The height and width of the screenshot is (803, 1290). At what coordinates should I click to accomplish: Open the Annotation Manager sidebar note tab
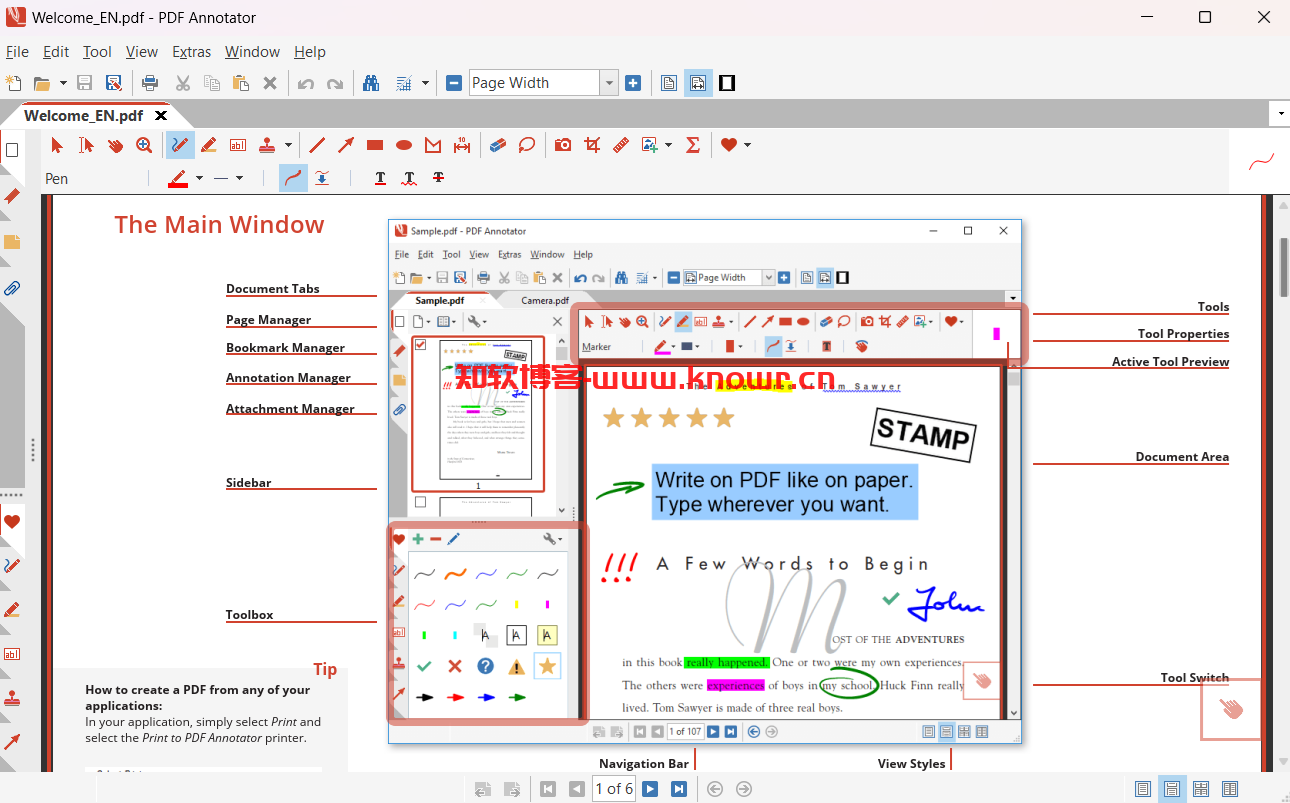click(12, 242)
